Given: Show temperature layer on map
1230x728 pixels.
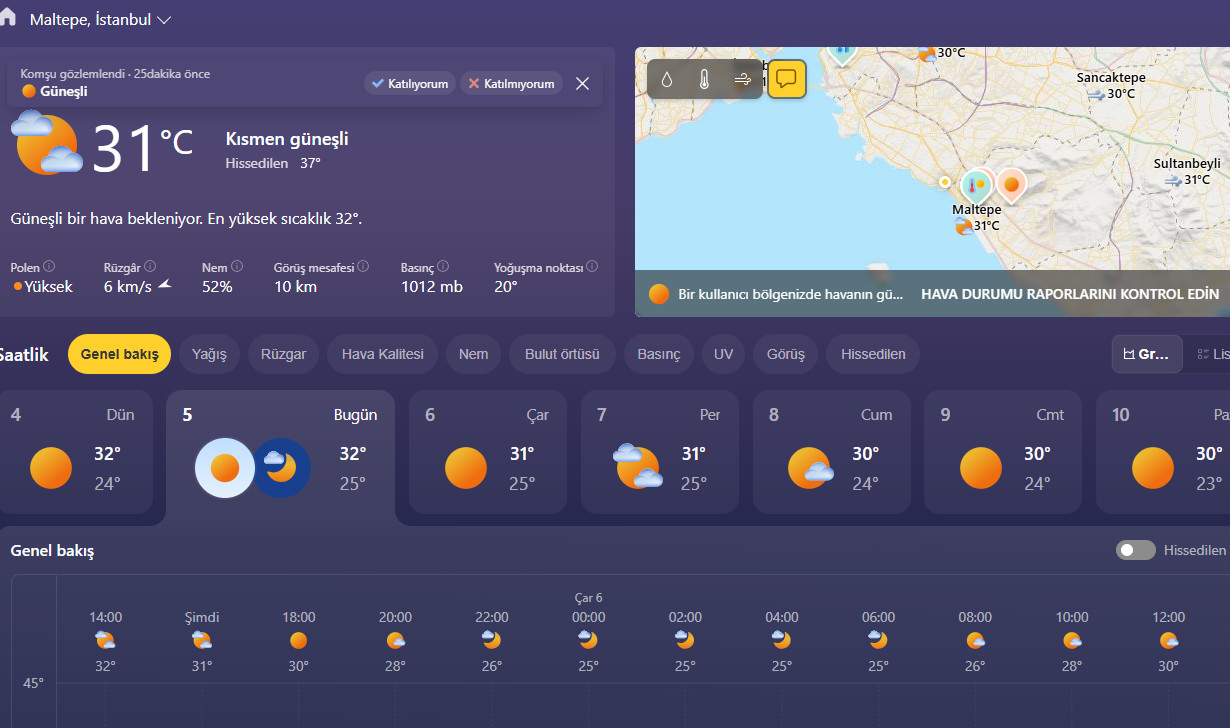Looking at the screenshot, I should click(x=704, y=79).
